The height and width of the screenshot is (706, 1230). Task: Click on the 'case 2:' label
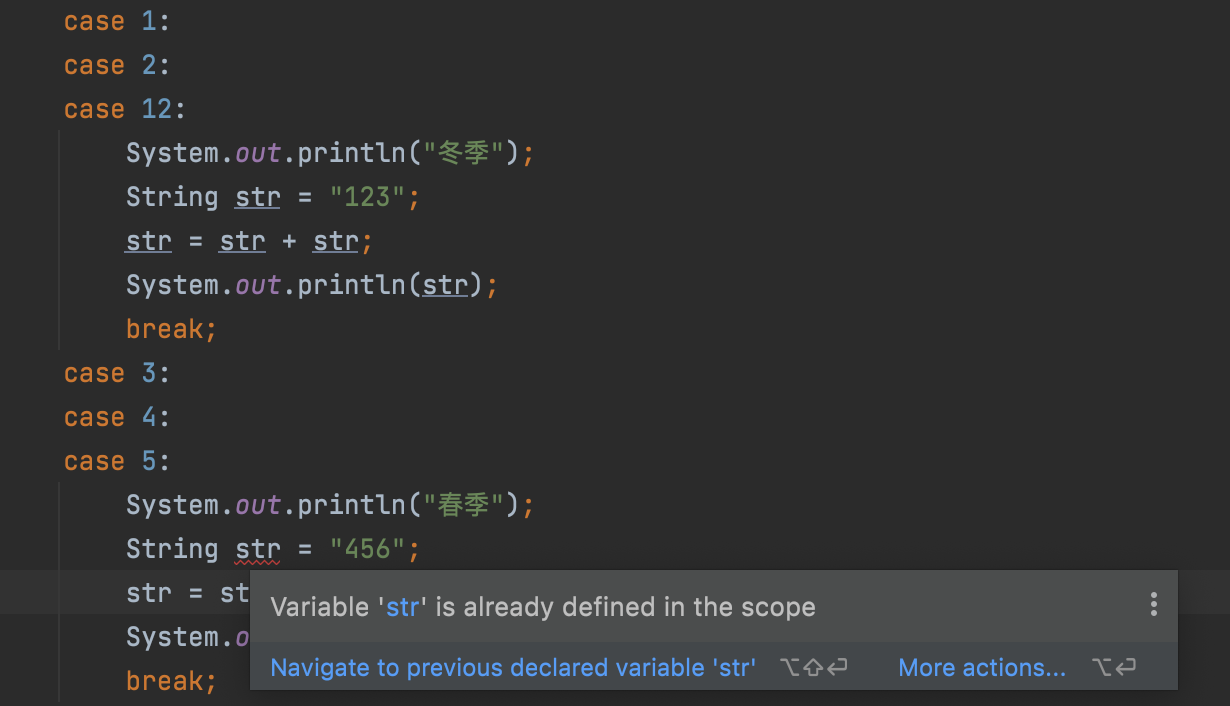point(117,65)
